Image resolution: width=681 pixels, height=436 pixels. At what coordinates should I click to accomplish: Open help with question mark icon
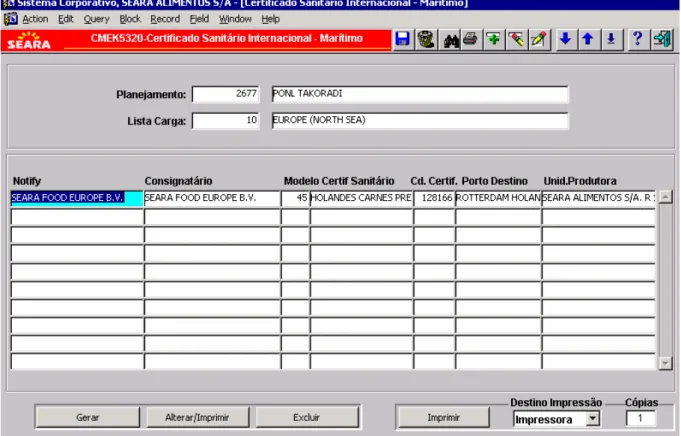click(638, 40)
